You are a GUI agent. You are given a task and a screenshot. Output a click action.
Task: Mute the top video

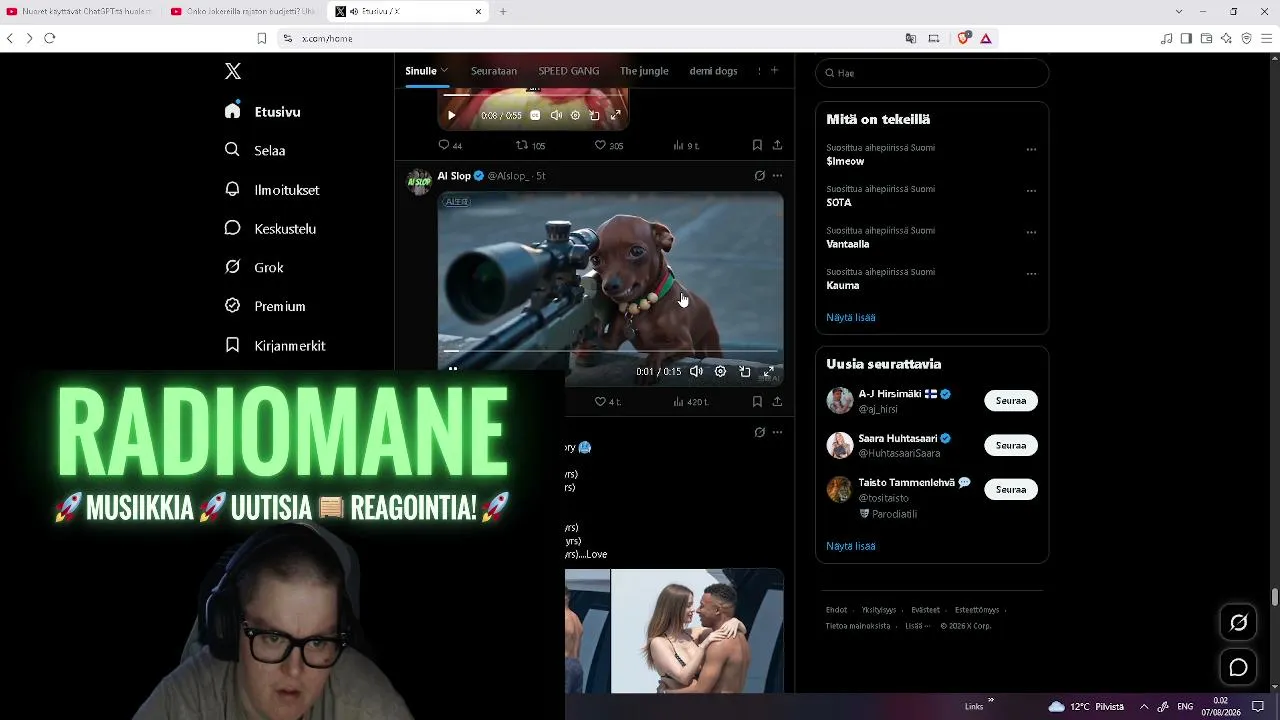[555, 115]
